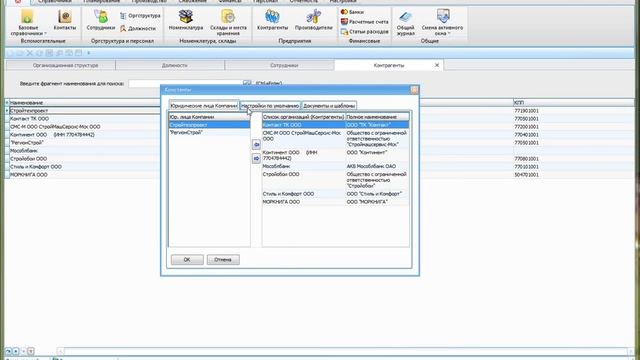The width and height of the screenshot is (640, 360).
Task: Select Стройтехпроект in Юр. лица Компании list
Action: click(209, 125)
